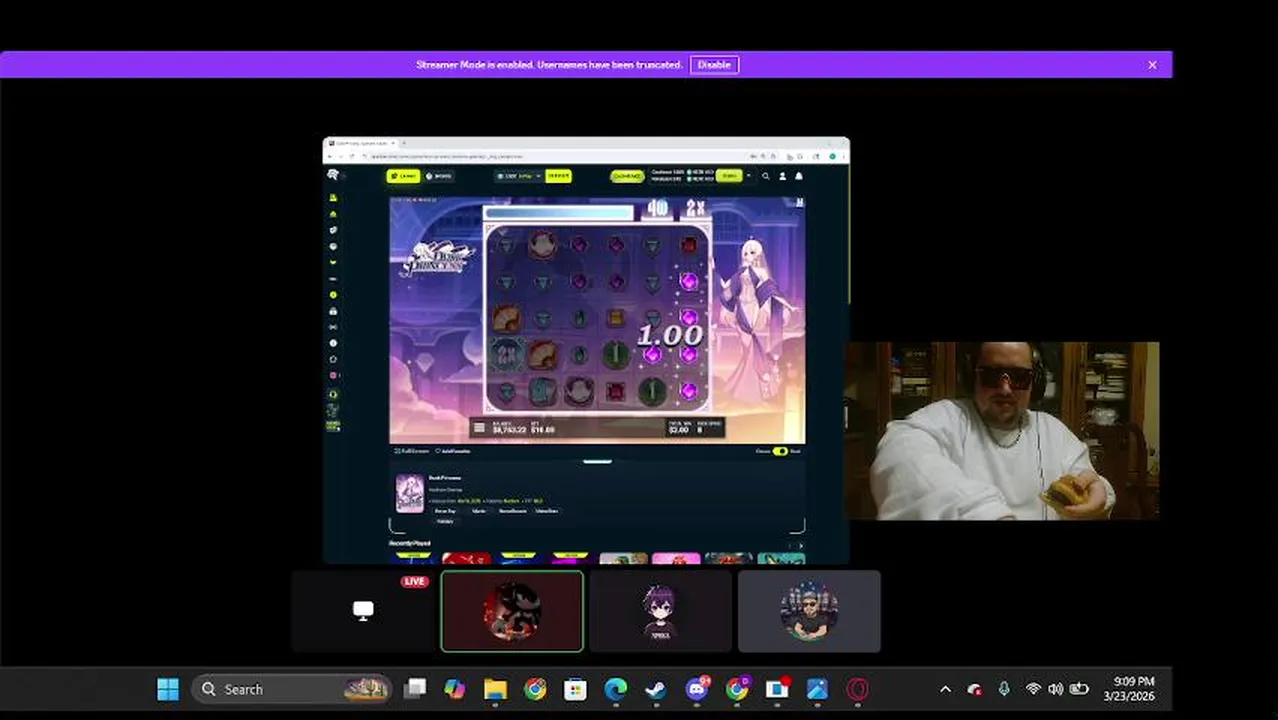Open Task View from the taskbar
The height and width of the screenshot is (720, 1278).
coord(415,689)
